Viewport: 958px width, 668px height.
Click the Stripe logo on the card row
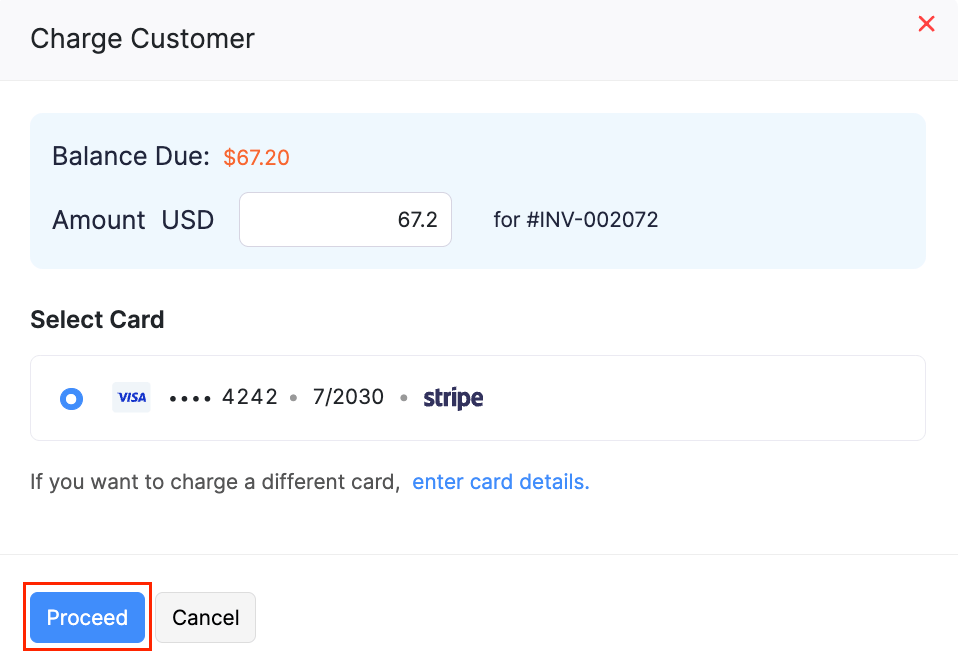tap(453, 397)
